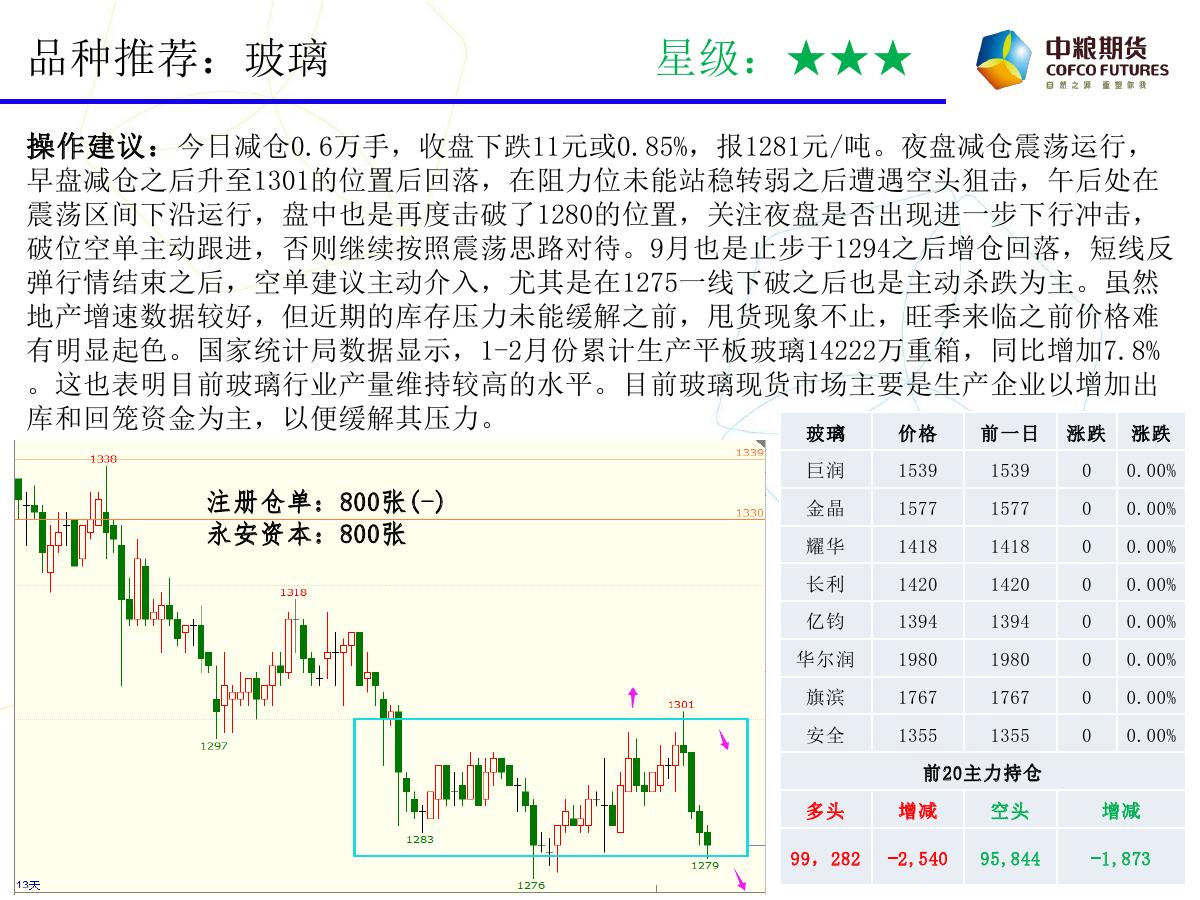1200x900 pixels.
Task: Click the green 空头 position label
Action: (1009, 811)
